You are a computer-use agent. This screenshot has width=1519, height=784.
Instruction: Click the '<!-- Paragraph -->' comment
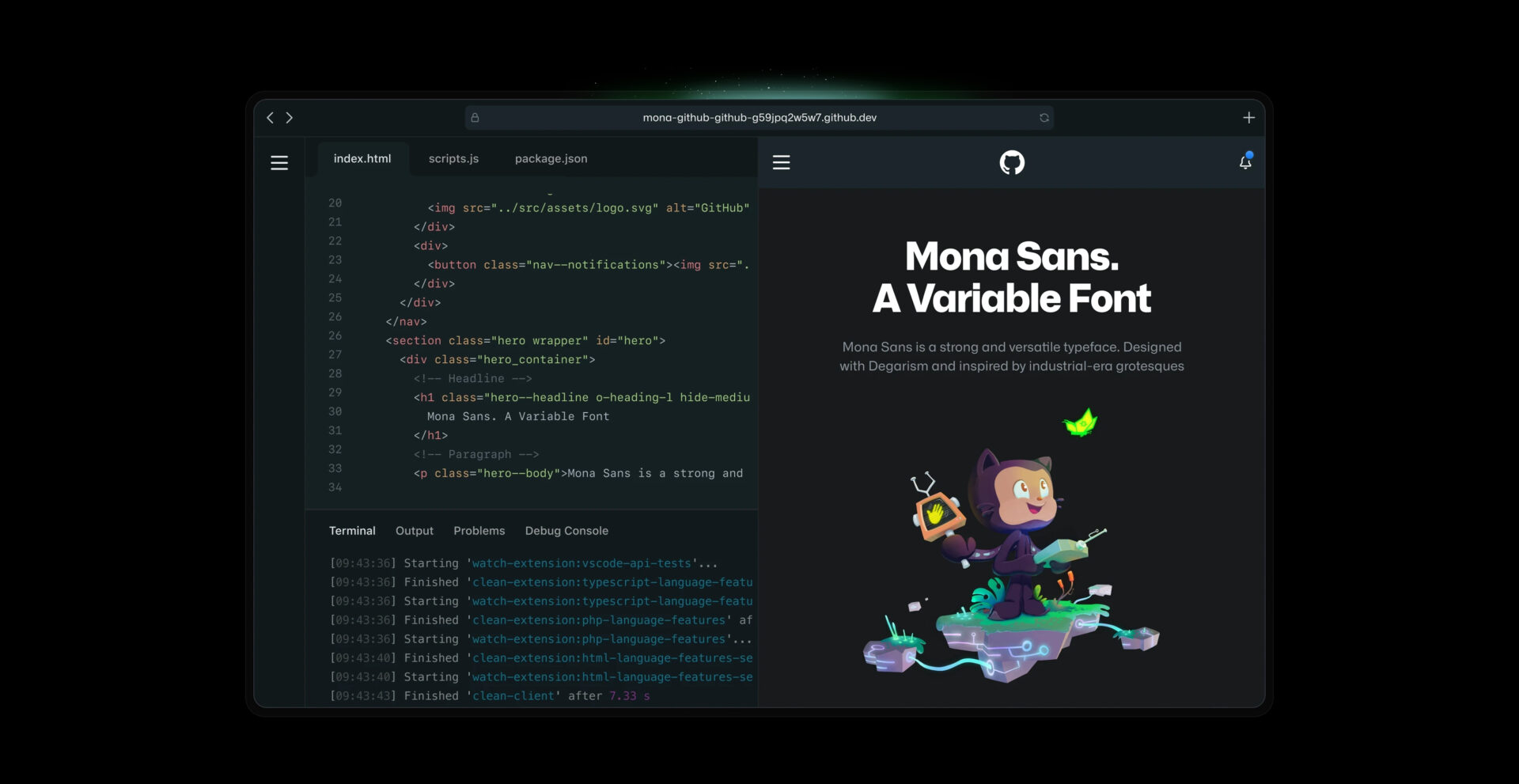coord(476,455)
